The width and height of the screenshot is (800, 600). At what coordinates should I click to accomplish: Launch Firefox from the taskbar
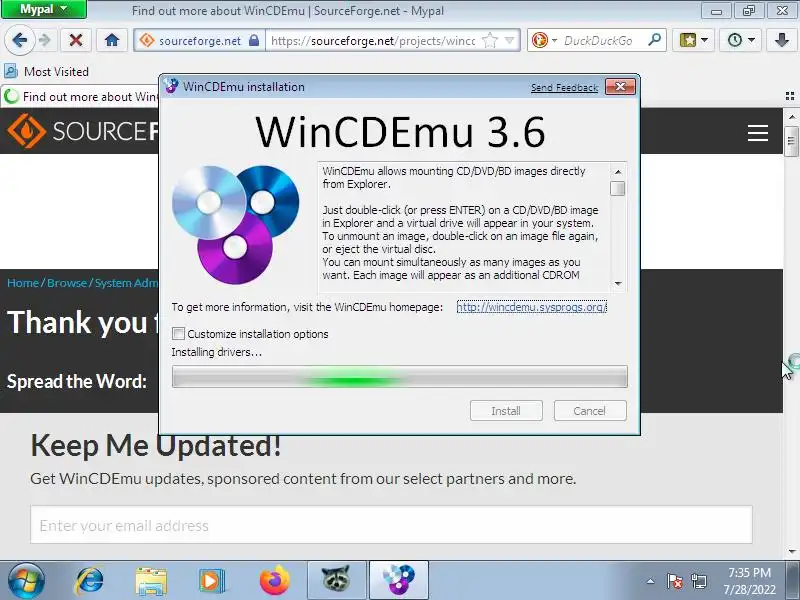click(x=274, y=581)
